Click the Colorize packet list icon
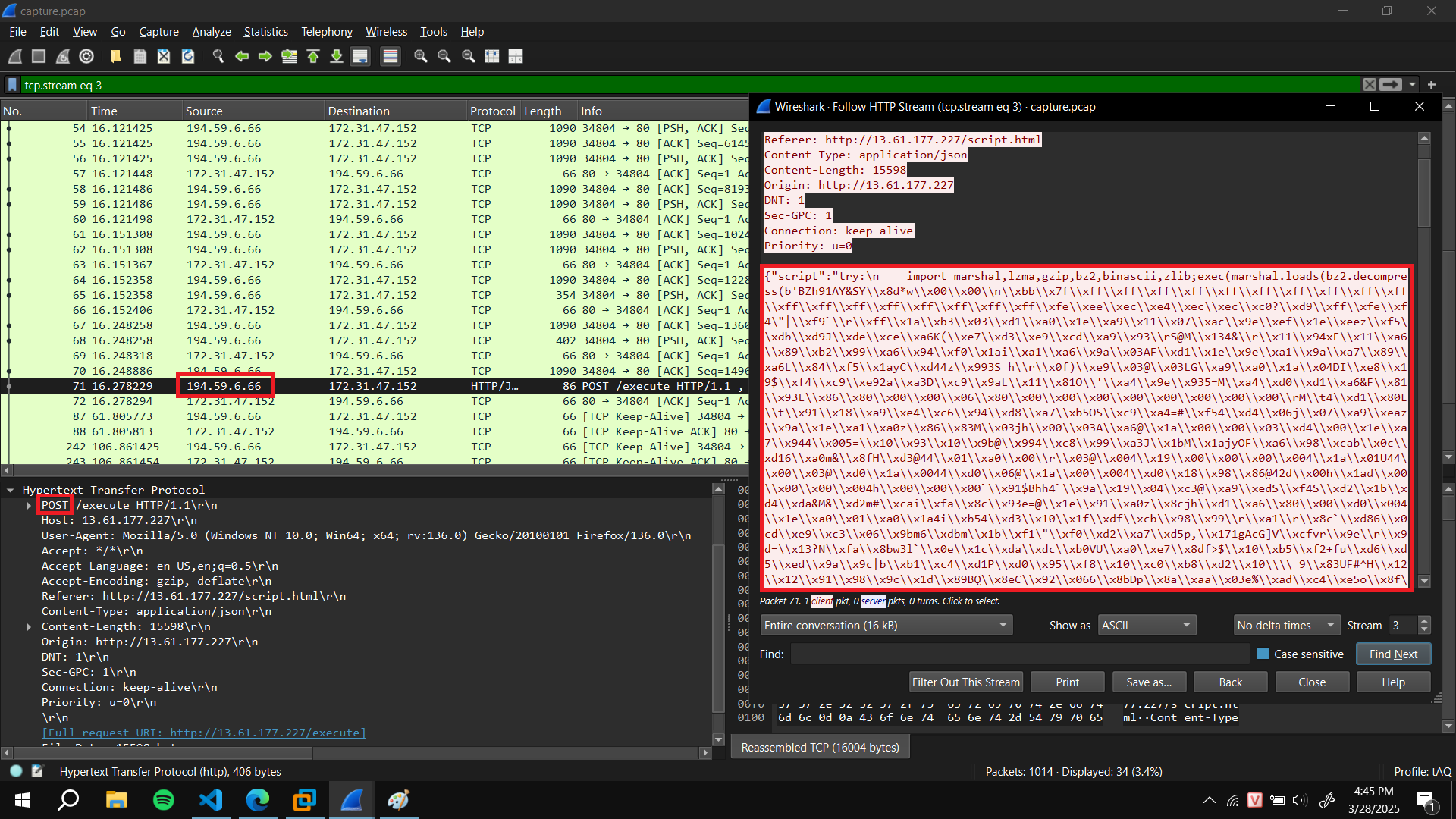The width and height of the screenshot is (1456, 819). 390,56
